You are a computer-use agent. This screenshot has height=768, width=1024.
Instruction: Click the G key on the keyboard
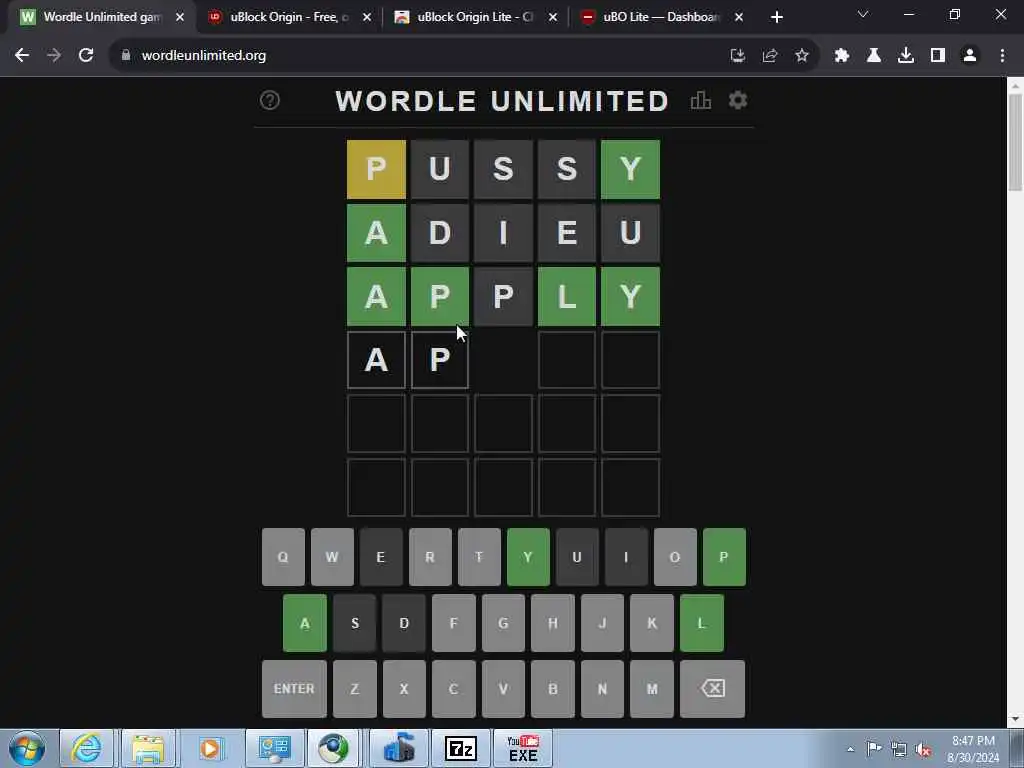(x=504, y=623)
